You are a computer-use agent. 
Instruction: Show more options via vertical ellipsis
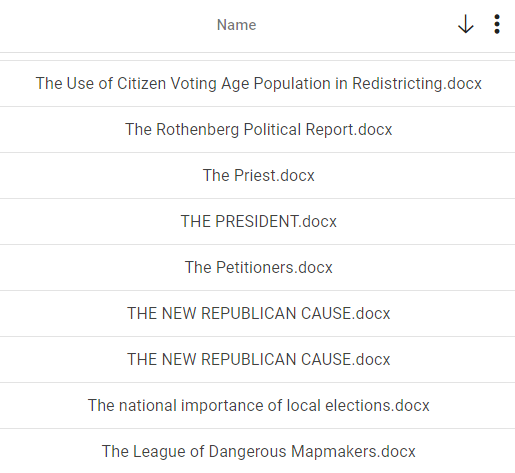pos(497,24)
